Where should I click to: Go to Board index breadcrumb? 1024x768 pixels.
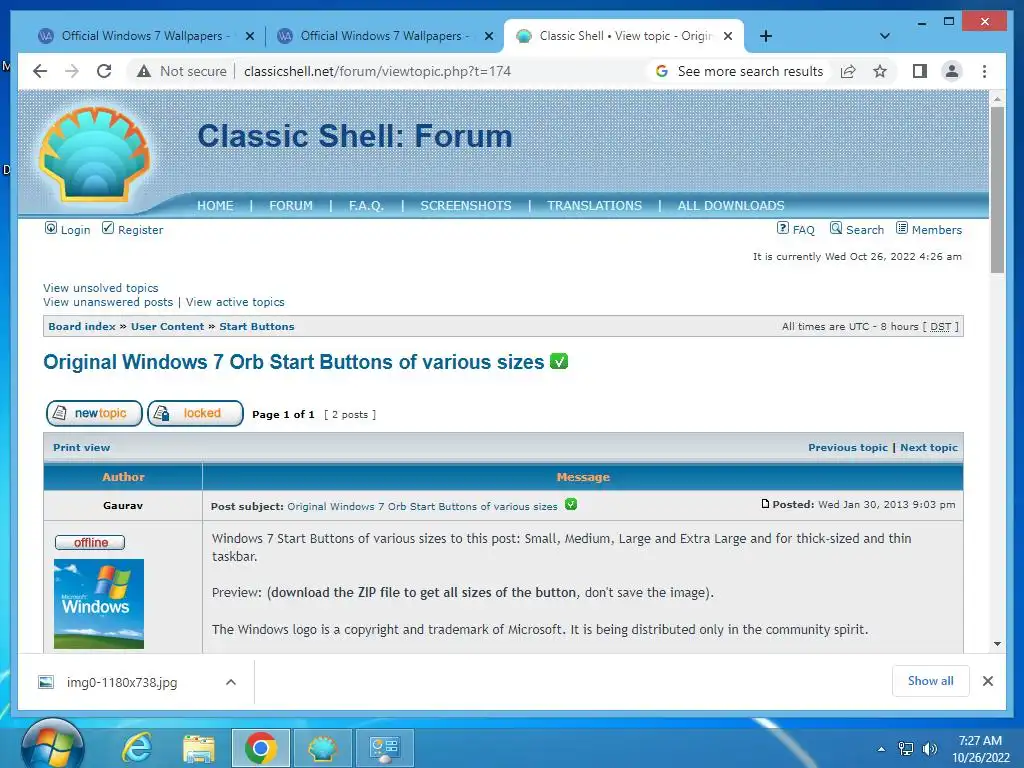[82, 327]
